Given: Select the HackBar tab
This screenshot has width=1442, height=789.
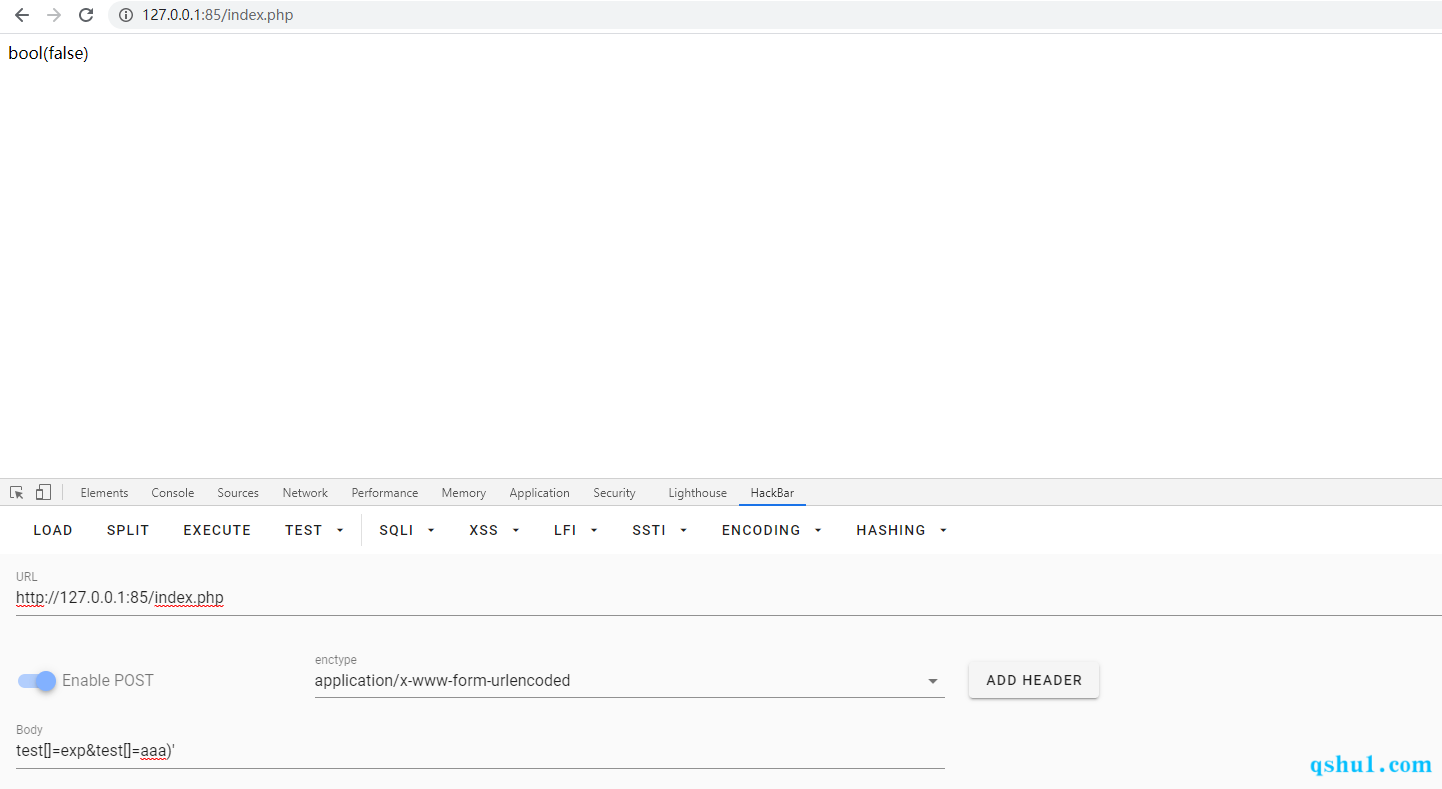Looking at the screenshot, I should (772, 493).
